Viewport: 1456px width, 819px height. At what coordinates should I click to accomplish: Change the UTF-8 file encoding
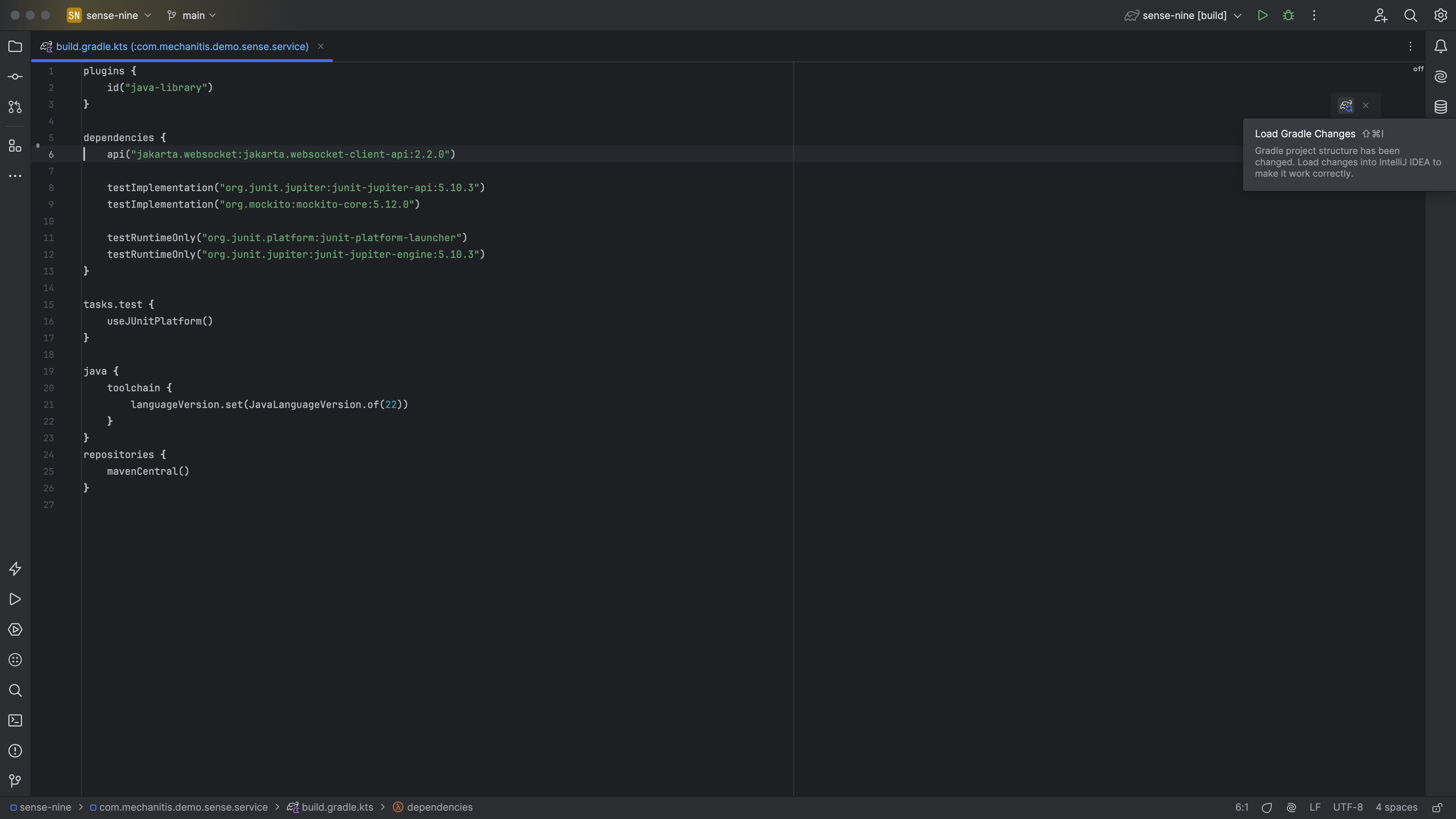pos(1348,807)
